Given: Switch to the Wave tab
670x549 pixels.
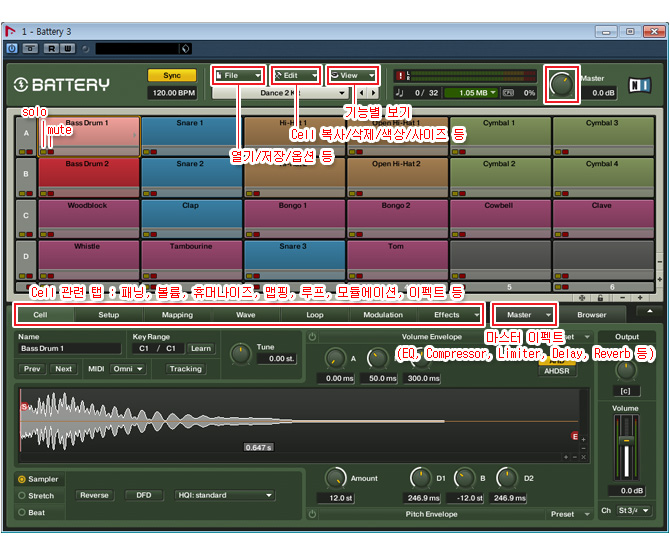Looking at the screenshot, I should pos(246,315).
